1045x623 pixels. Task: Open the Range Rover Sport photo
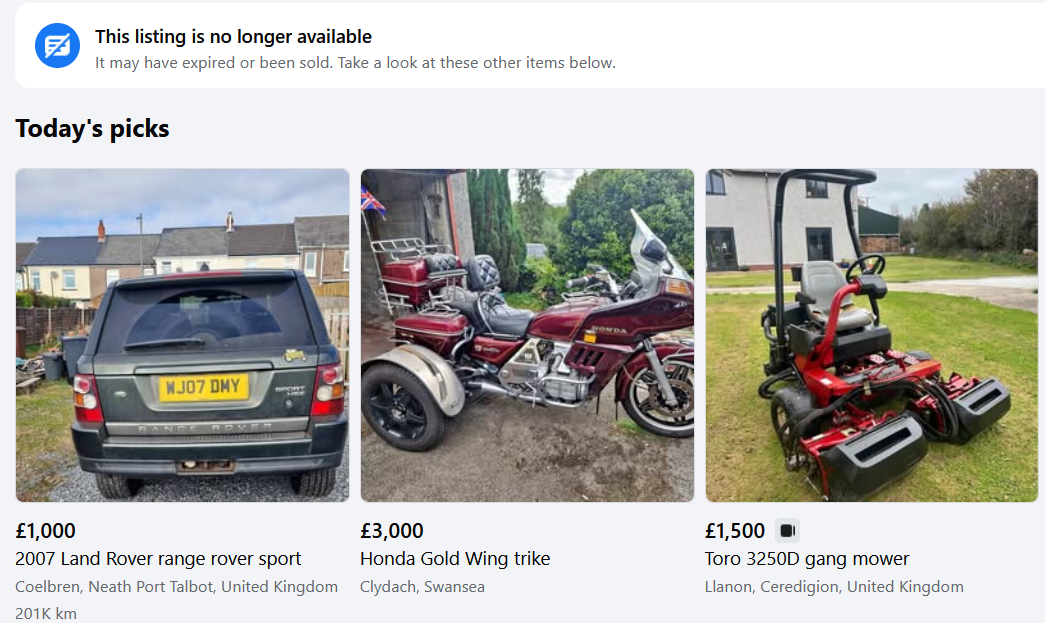click(x=182, y=335)
